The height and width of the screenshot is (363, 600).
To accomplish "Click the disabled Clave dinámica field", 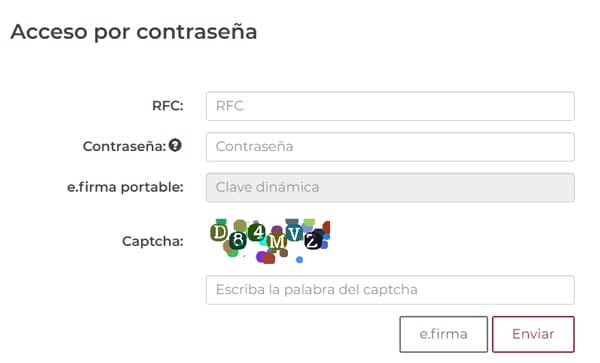I will 390,187.
